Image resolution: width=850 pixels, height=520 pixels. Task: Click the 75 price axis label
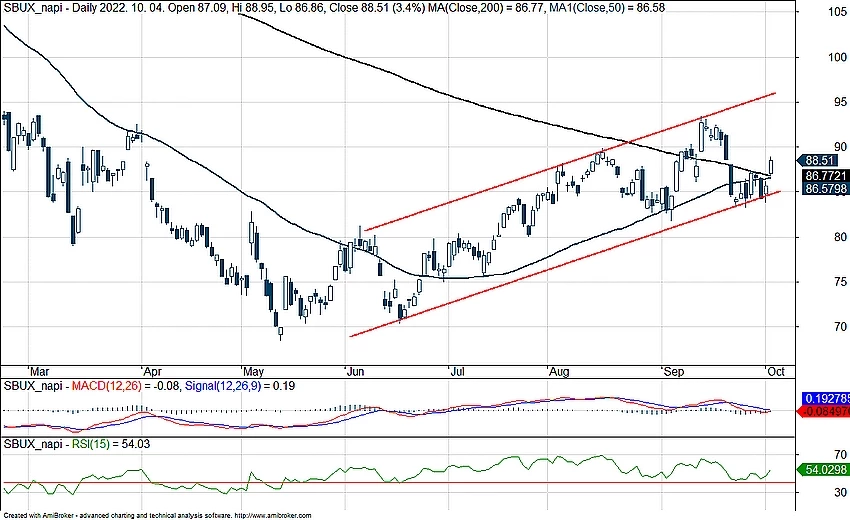coord(840,282)
